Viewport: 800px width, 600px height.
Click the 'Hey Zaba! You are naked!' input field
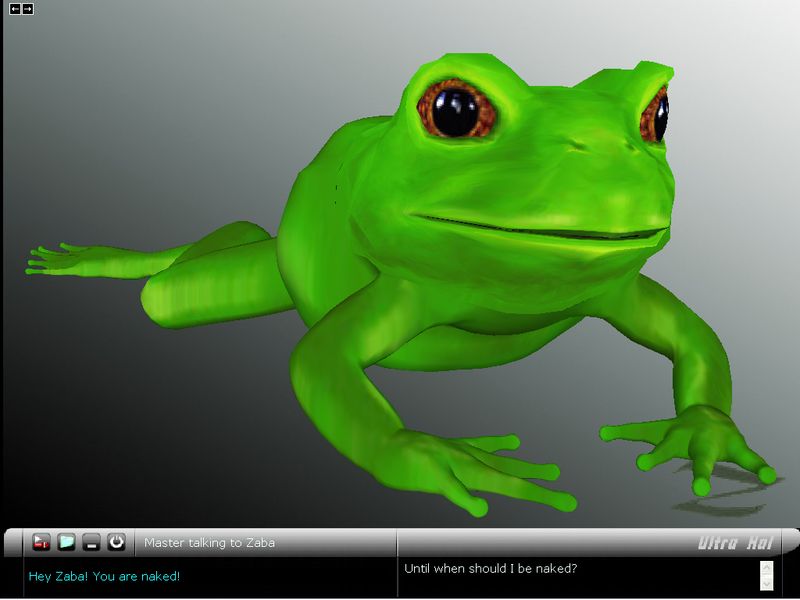[x=210, y=577]
